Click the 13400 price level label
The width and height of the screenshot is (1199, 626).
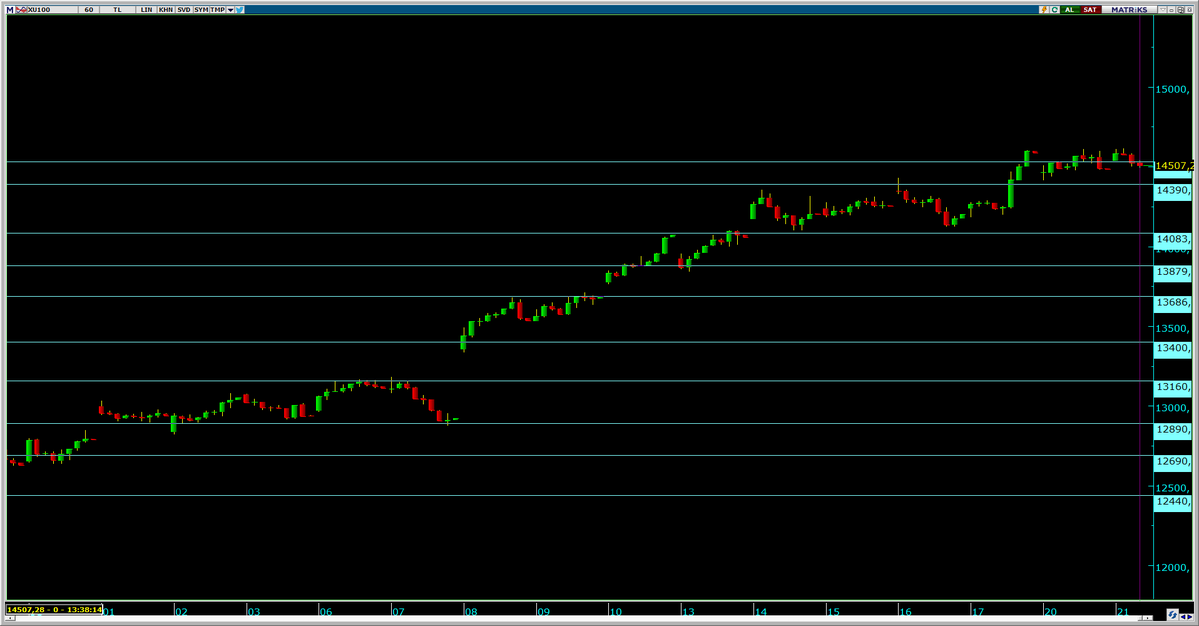click(1172, 349)
